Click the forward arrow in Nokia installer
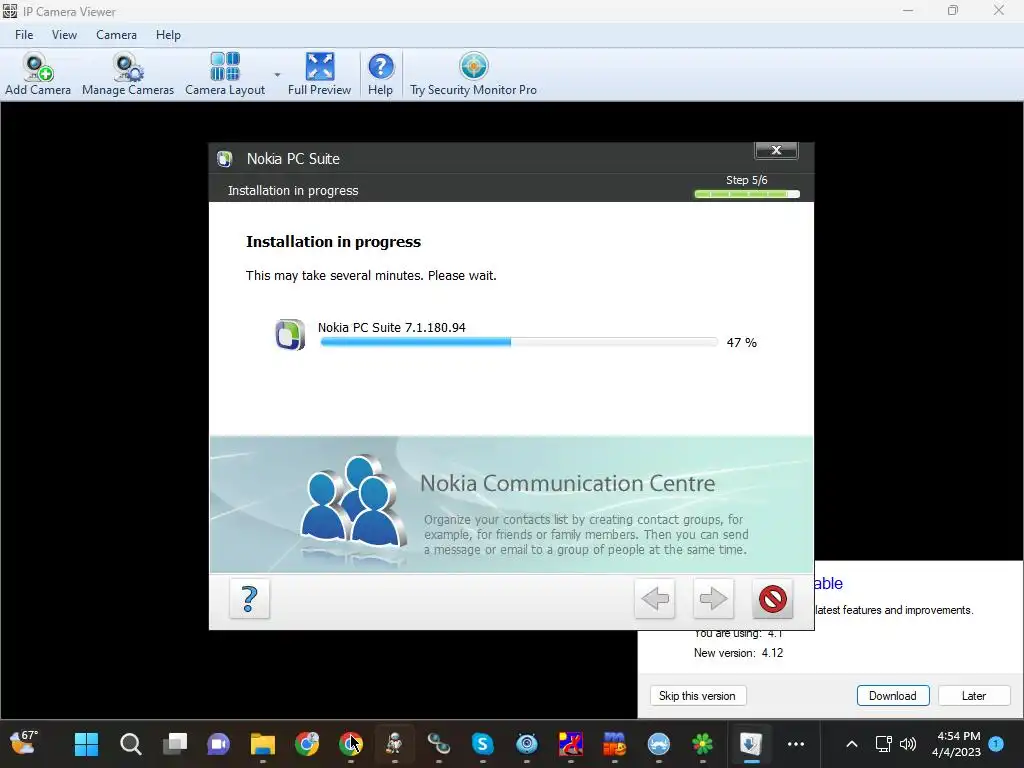Image resolution: width=1024 pixels, height=768 pixels. (713, 599)
